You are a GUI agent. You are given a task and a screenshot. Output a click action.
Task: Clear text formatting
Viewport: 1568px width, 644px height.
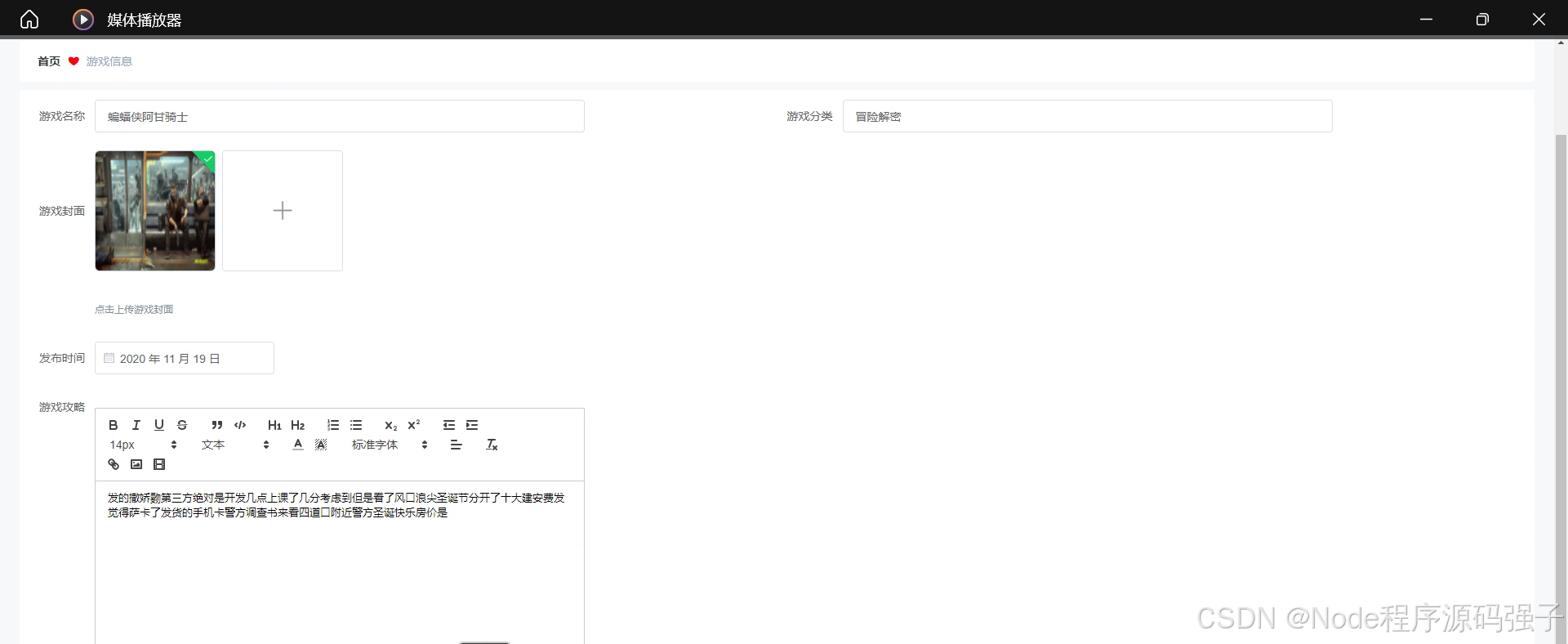click(x=492, y=445)
